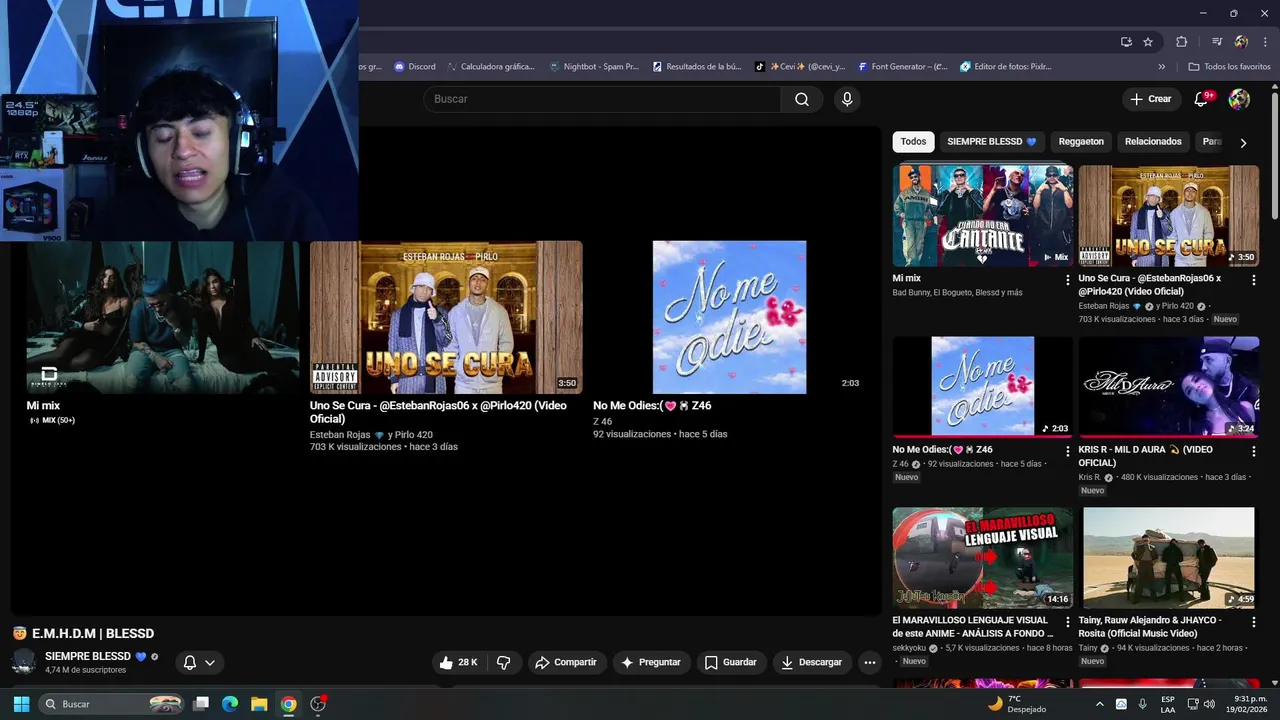
Task: Like the video with 28 K thumbs-up
Action: point(458,662)
